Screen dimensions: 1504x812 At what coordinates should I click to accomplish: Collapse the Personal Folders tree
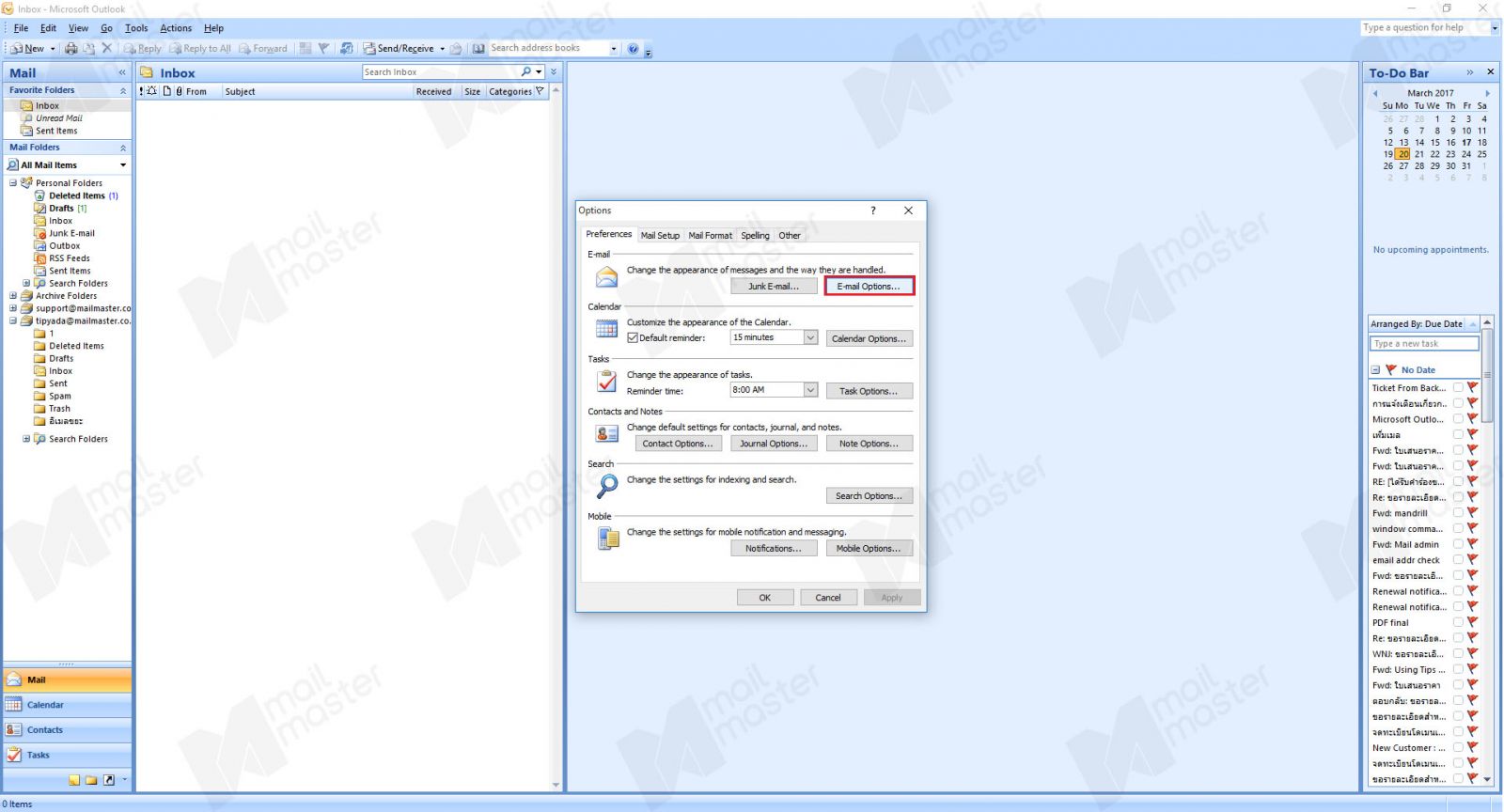coord(13,183)
